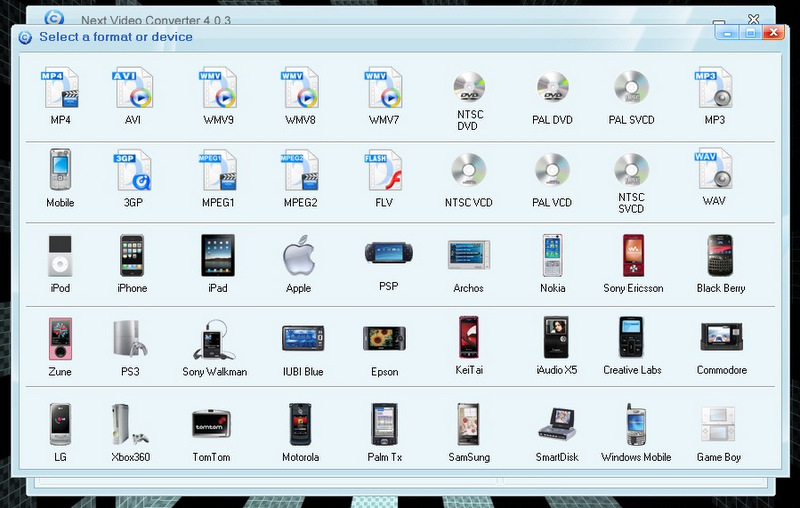
Task: Select the Commodore device icon
Action: (x=721, y=337)
